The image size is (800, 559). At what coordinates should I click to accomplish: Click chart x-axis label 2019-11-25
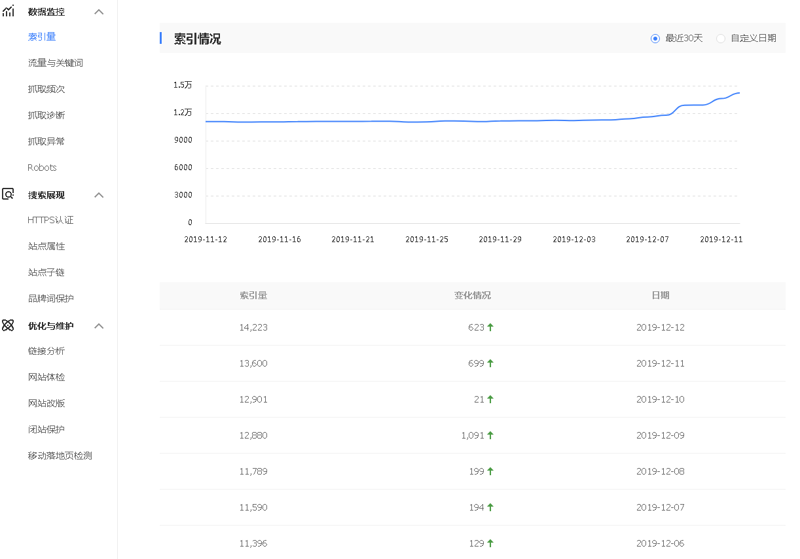427,239
